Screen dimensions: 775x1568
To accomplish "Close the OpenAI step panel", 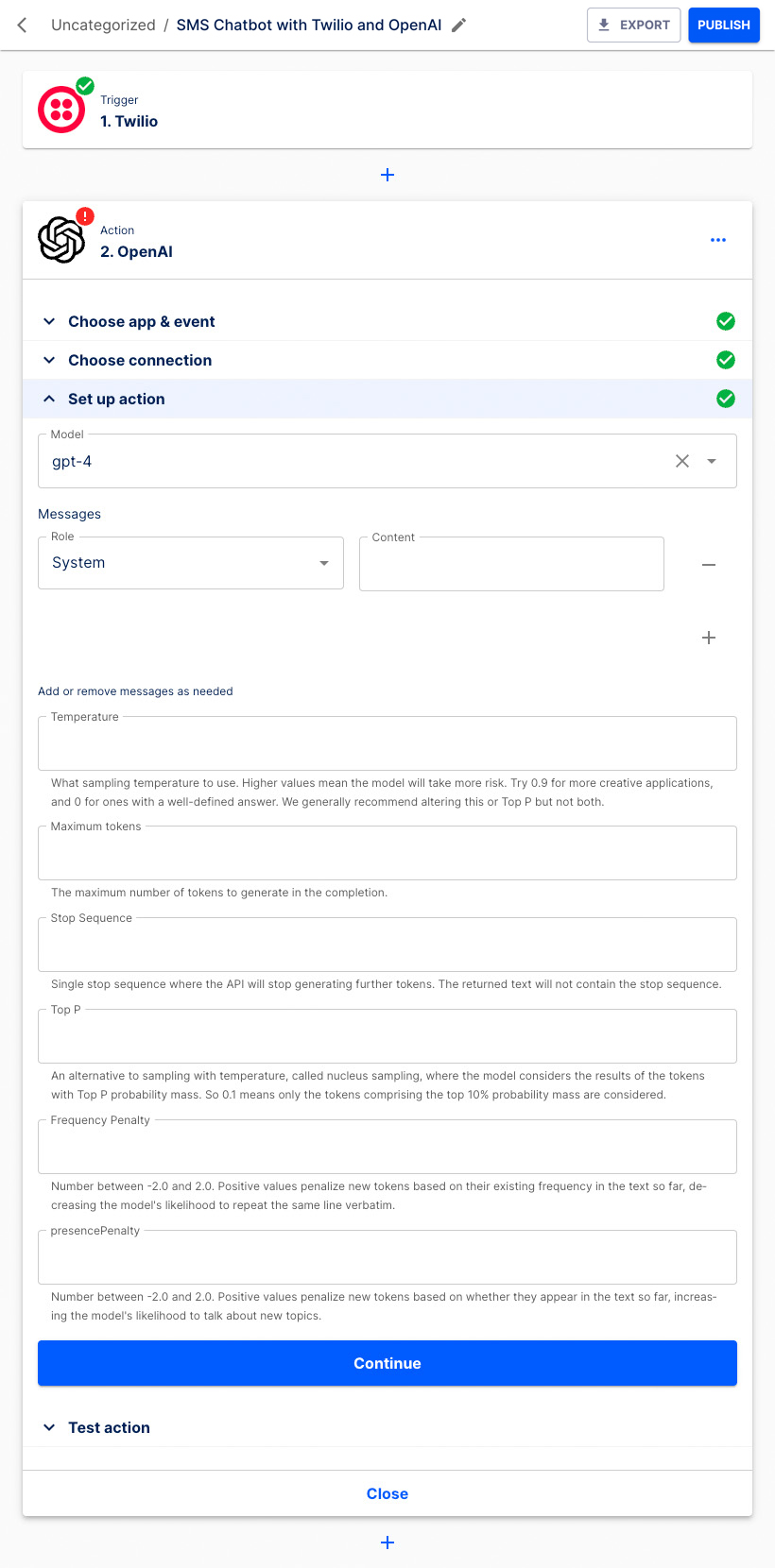I will coord(387,1493).
